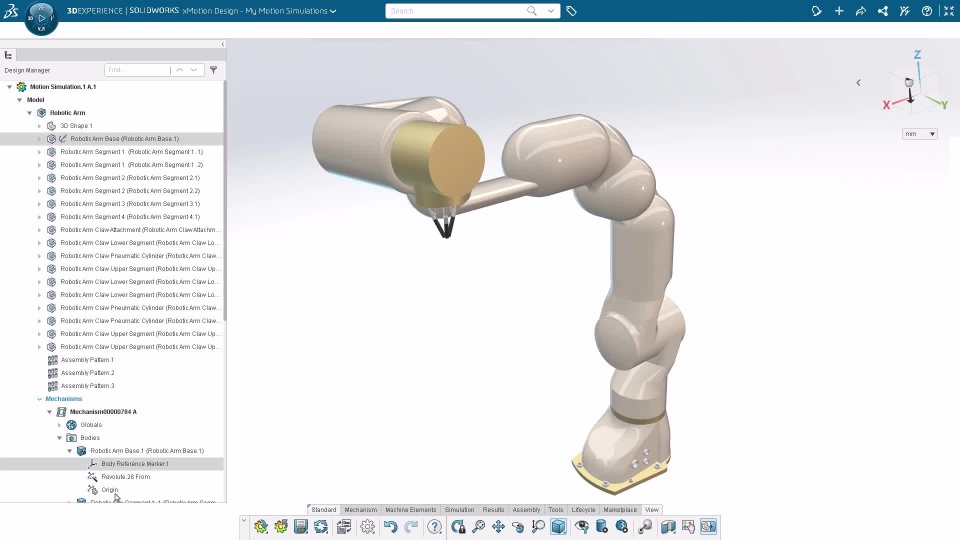Click next result arrow in Find box
Image resolution: width=960 pixels, height=540 pixels.
coord(194,70)
